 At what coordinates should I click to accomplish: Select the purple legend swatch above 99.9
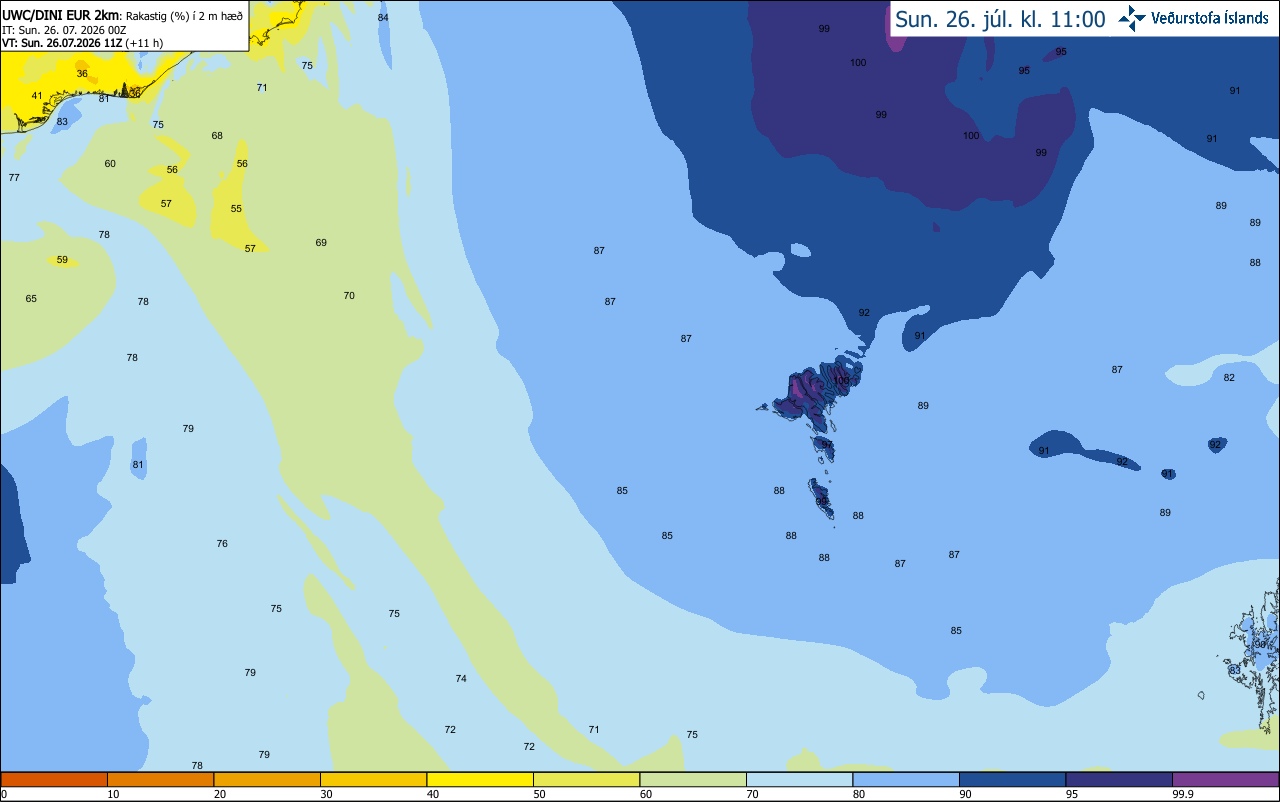point(1225,779)
